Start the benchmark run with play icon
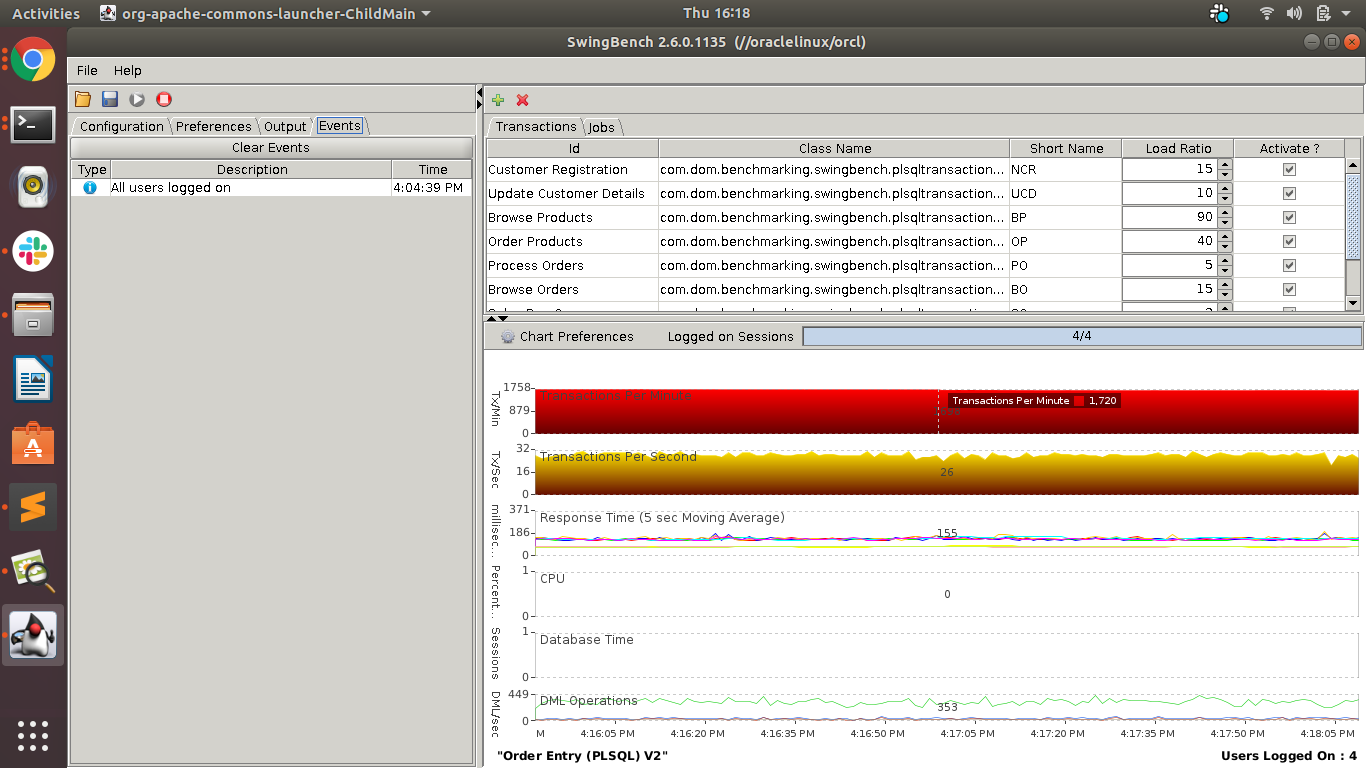Screen dimensions: 1366x768 (x=137, y=99)
